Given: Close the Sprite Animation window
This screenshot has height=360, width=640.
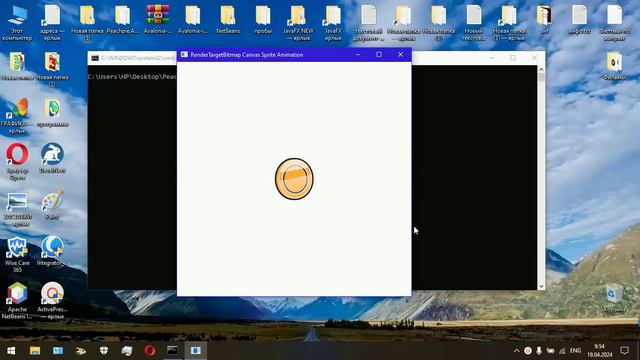Looking at the screenshot, I should click(x=400, y=54).
